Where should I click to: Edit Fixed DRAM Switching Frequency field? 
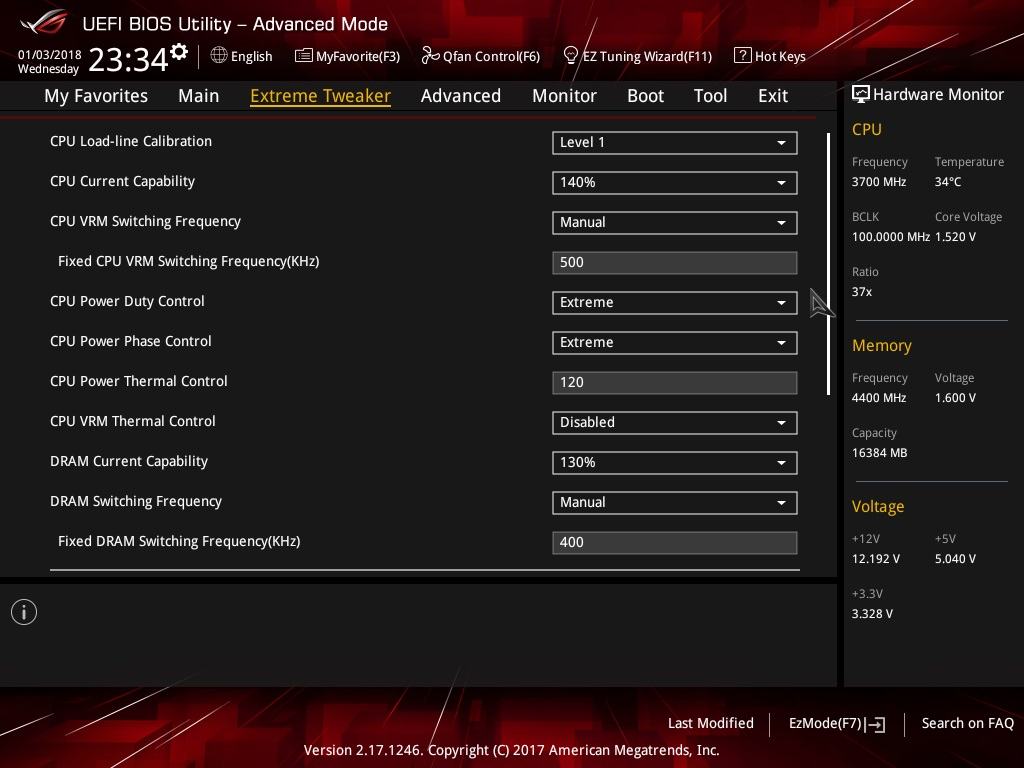(675, 542)
